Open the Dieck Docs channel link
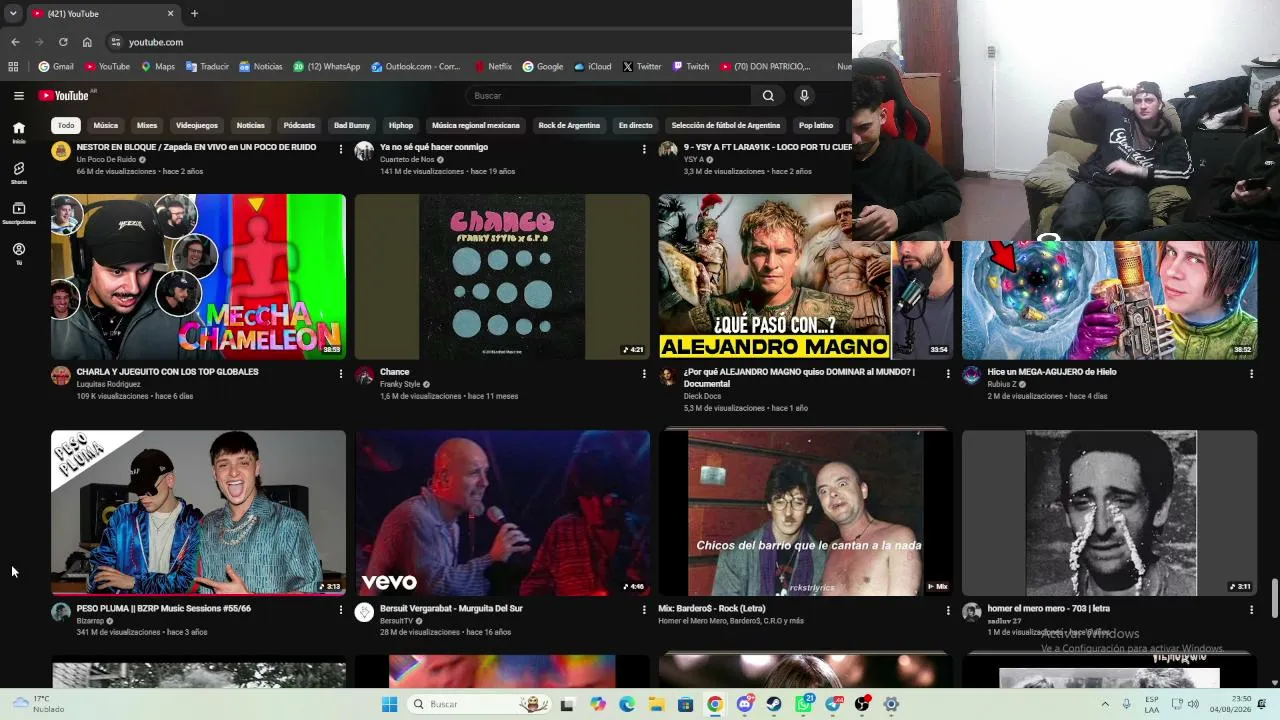The width and height of the screenshot is (1280, 720). 702,396
